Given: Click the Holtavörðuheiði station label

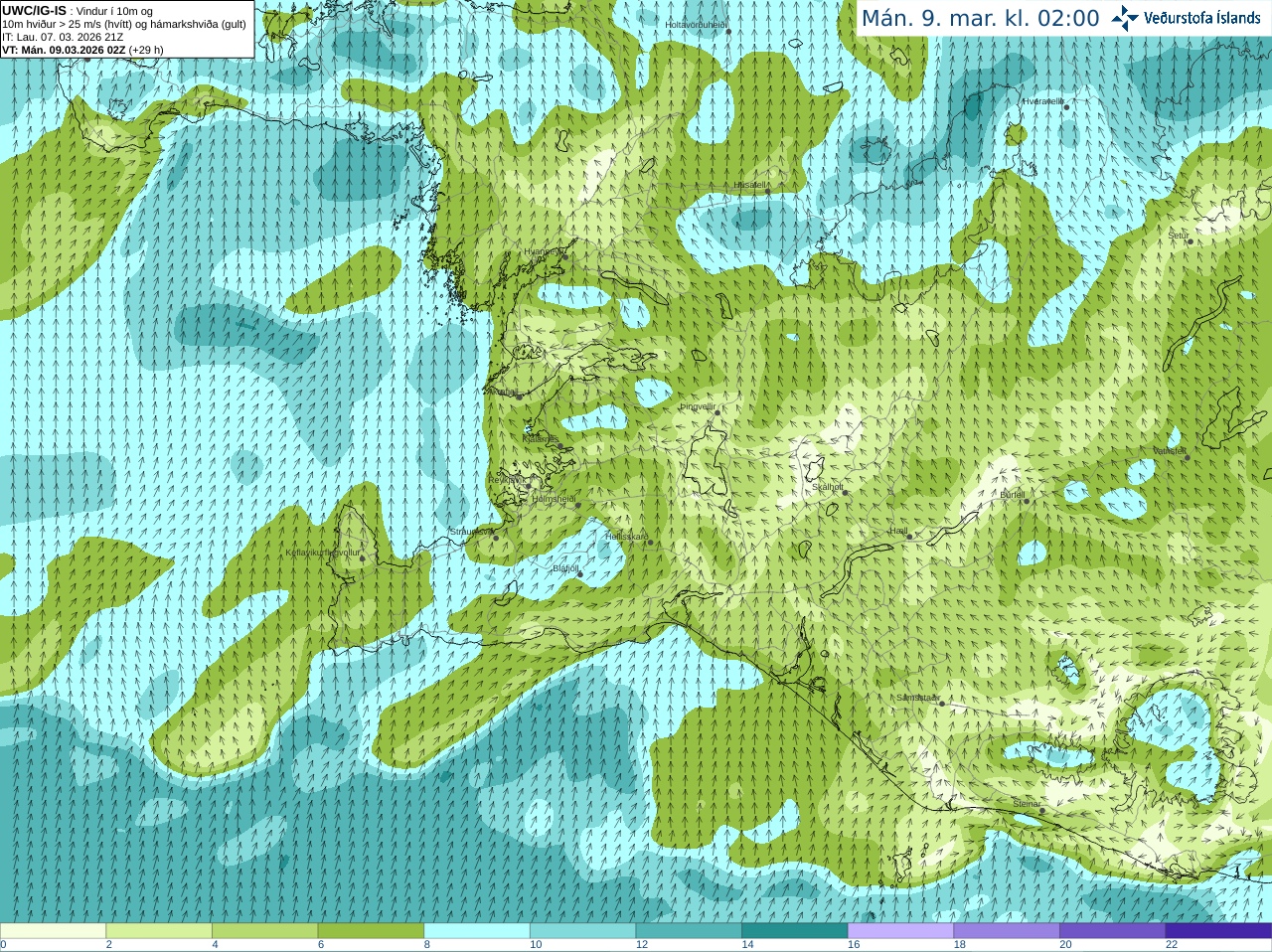Looking at the screenshot, I should tap(696, 25).
